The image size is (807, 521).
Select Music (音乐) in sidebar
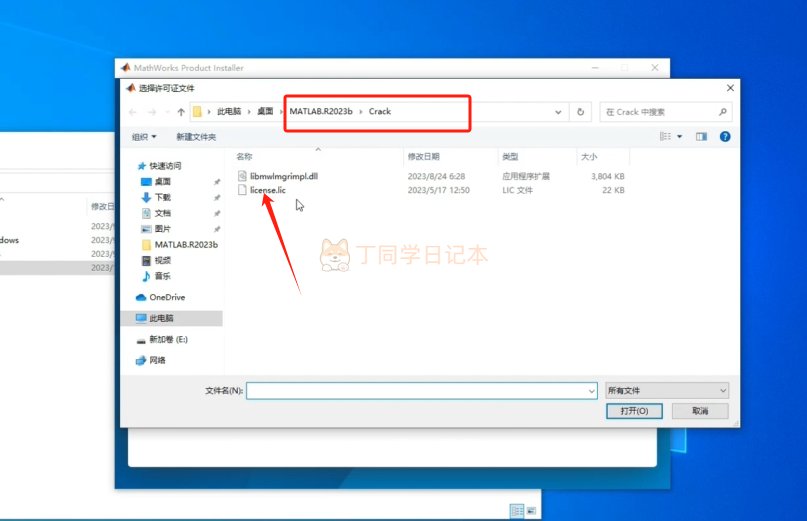point(163,276)
